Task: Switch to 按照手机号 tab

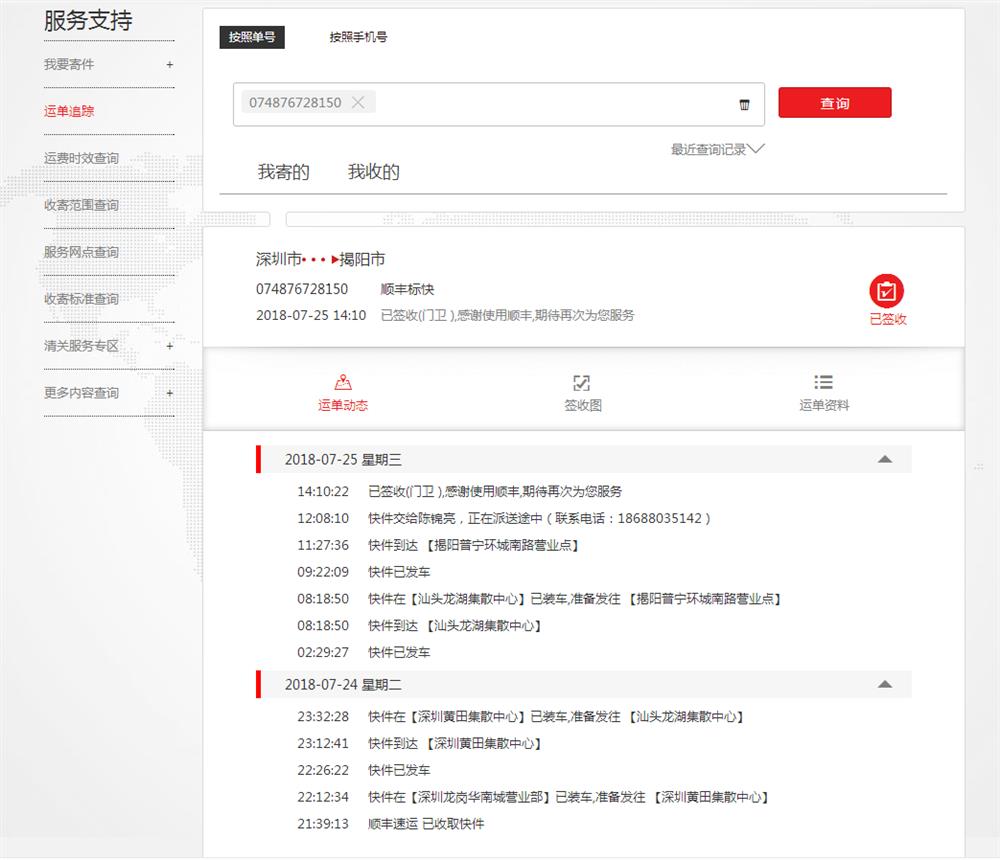Action: click(x=358, y=37)
